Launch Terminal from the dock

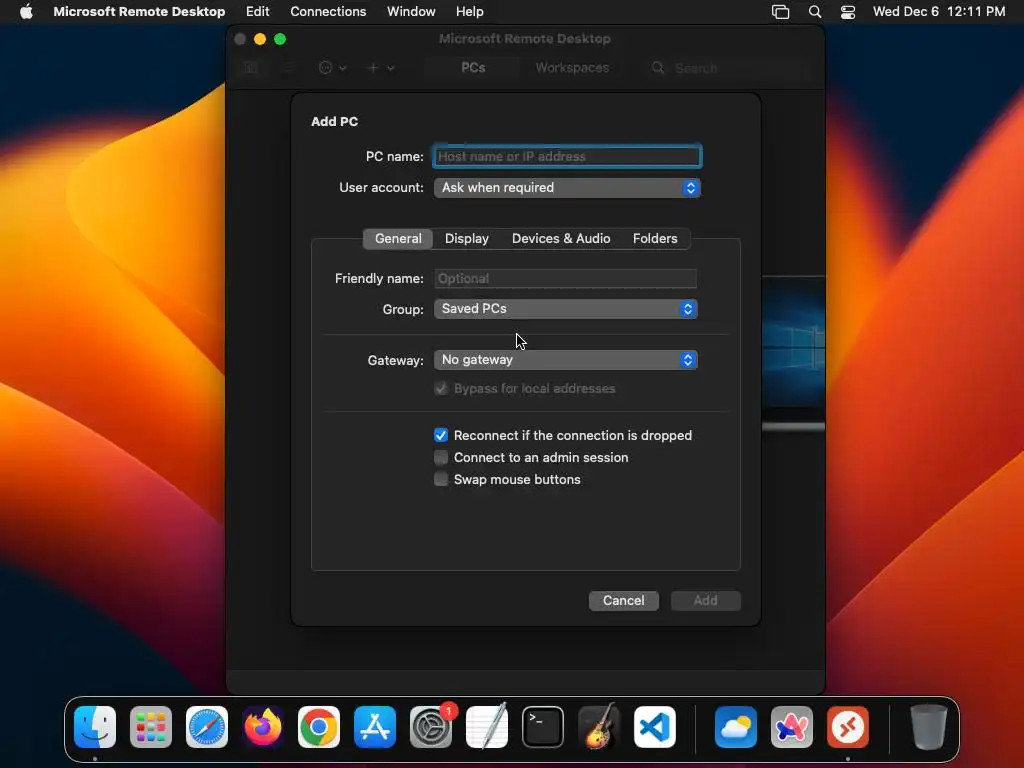[x=543, y=727]
